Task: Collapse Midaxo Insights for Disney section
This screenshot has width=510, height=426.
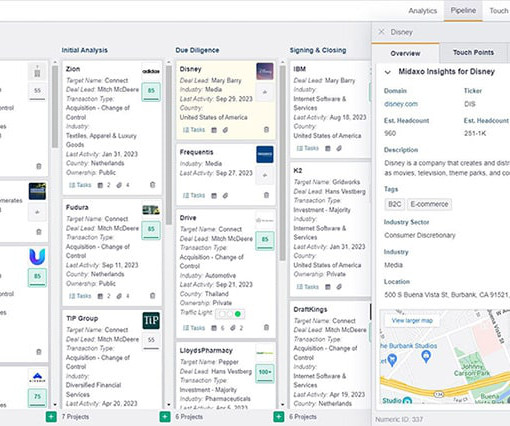Action: coord(388,72)
